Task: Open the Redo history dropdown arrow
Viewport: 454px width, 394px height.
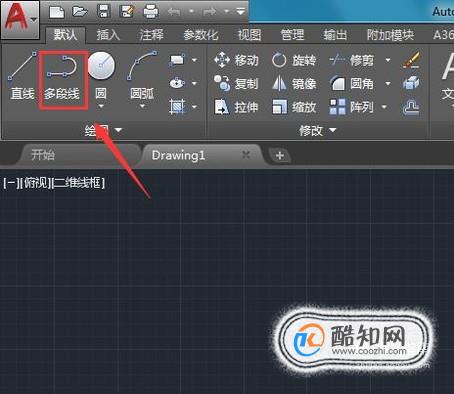Action: [227, 12]
